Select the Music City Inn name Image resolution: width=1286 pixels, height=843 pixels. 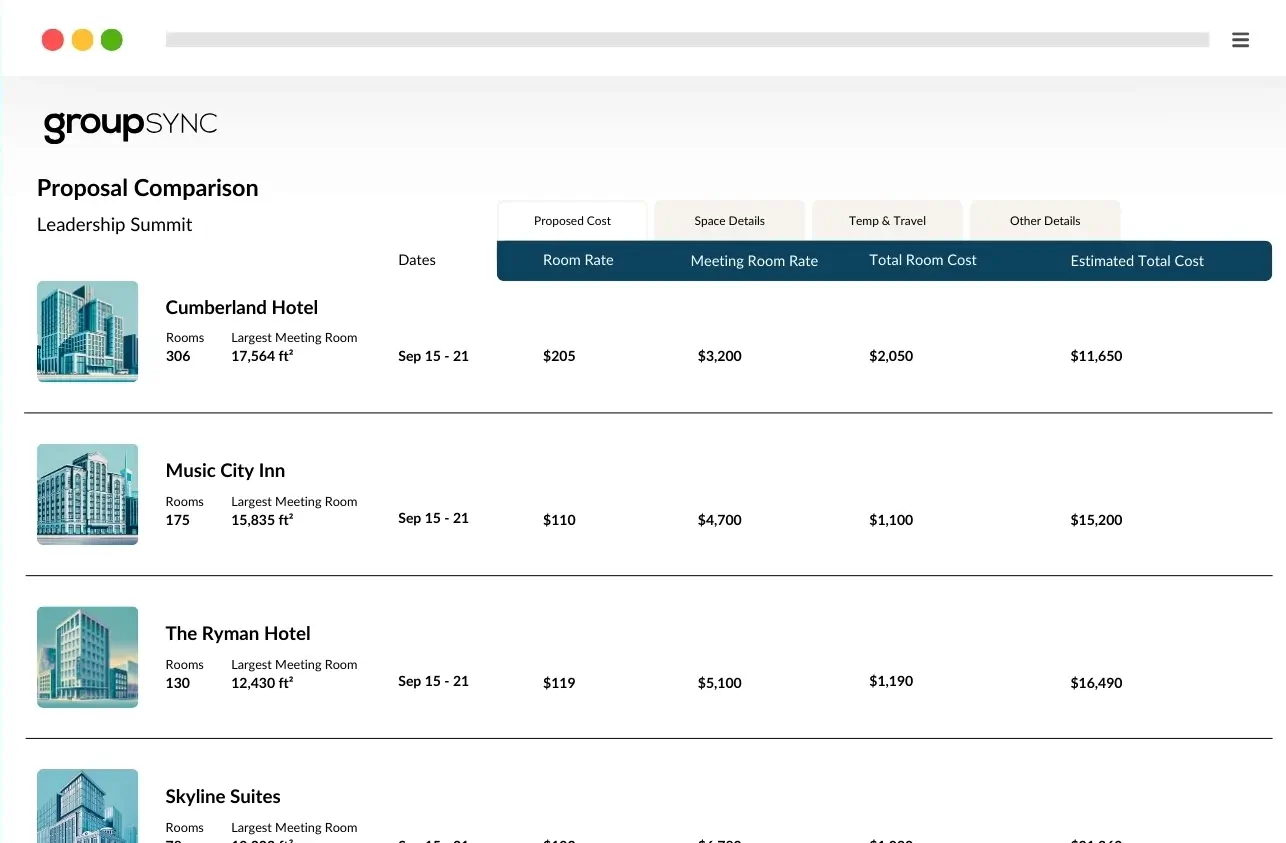[x=225, y=471]
